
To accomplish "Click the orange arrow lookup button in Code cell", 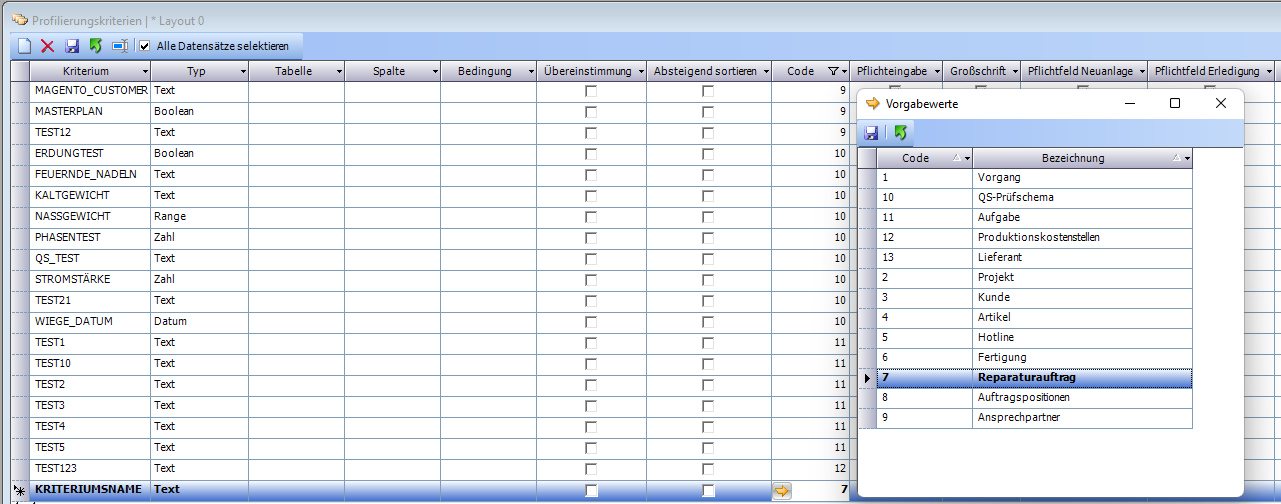I will [782, 490].
